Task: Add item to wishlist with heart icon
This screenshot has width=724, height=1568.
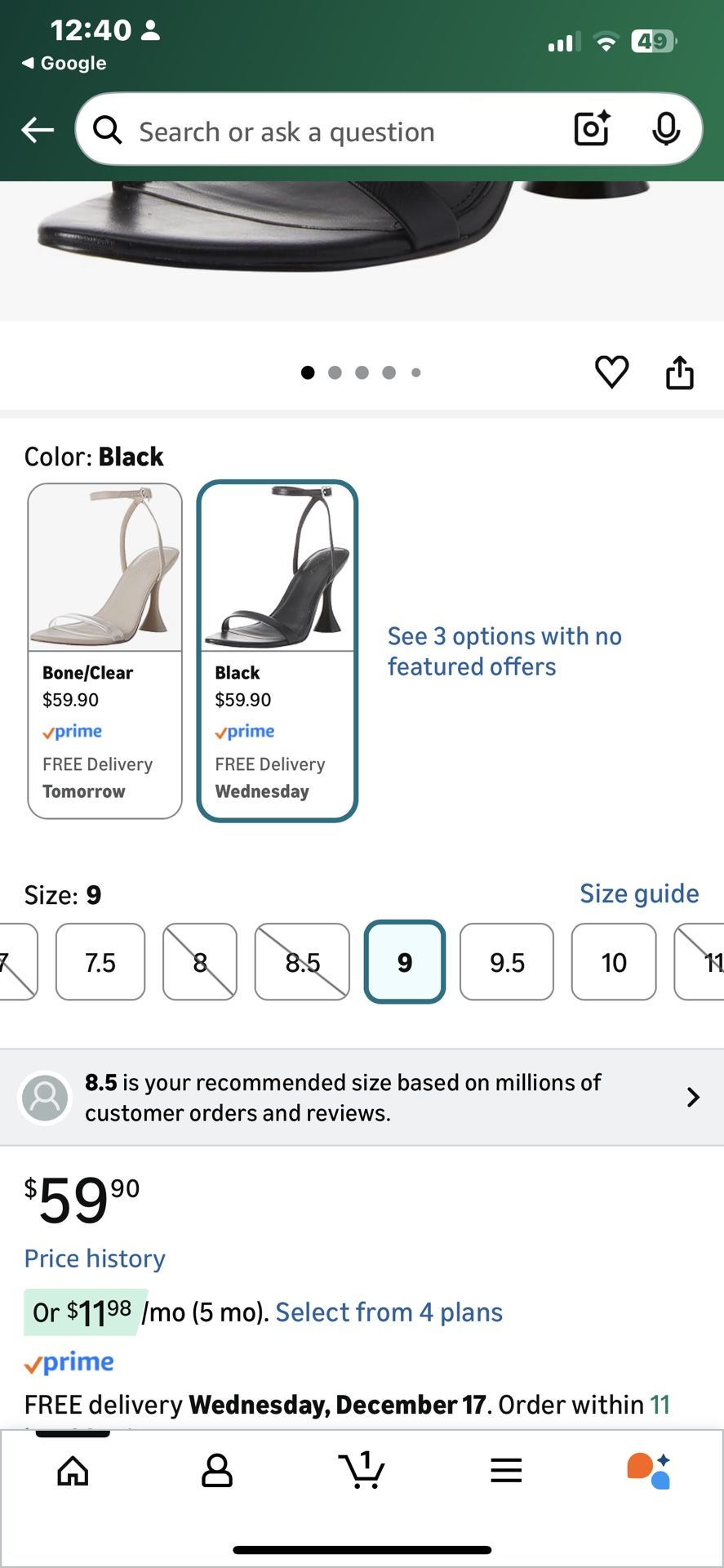Action: click(x=611, y=372)
